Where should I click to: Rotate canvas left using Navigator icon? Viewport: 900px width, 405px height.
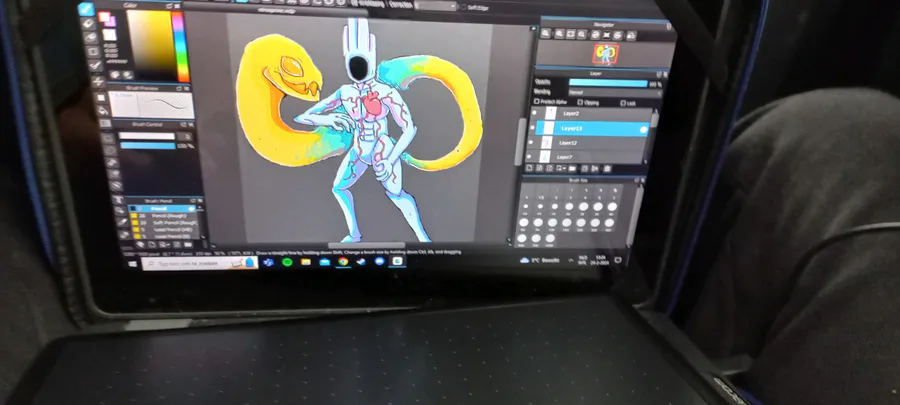[595, 35]
